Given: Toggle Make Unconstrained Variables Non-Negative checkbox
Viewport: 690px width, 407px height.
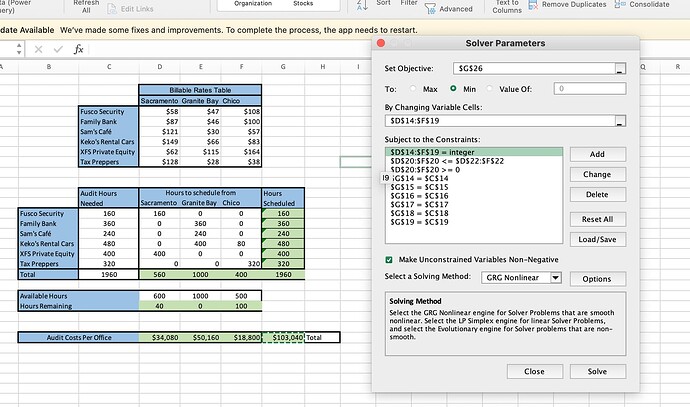Looking at the screenshot, I should point(389,260).
